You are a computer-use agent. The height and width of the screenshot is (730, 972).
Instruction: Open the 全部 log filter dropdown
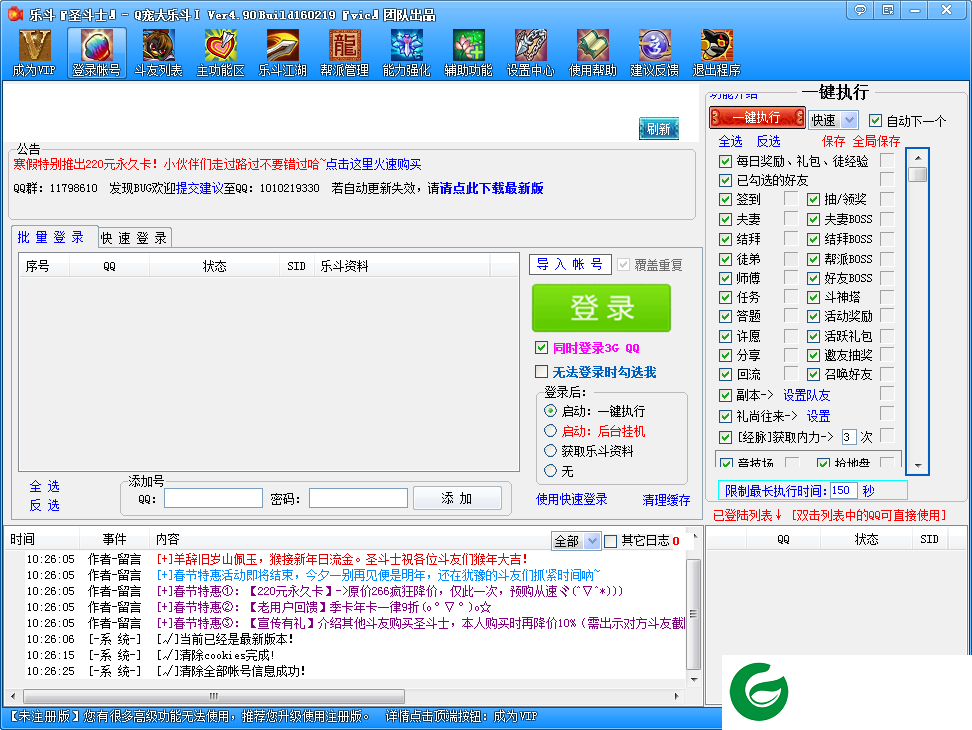[576, 541]
